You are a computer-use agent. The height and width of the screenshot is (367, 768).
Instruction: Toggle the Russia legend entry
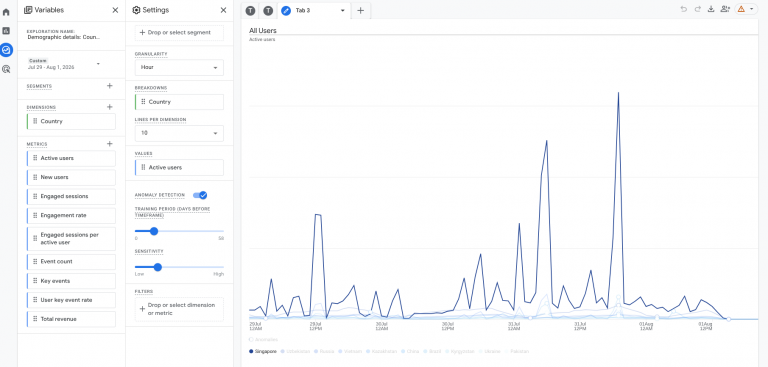[x=324, y=351]
